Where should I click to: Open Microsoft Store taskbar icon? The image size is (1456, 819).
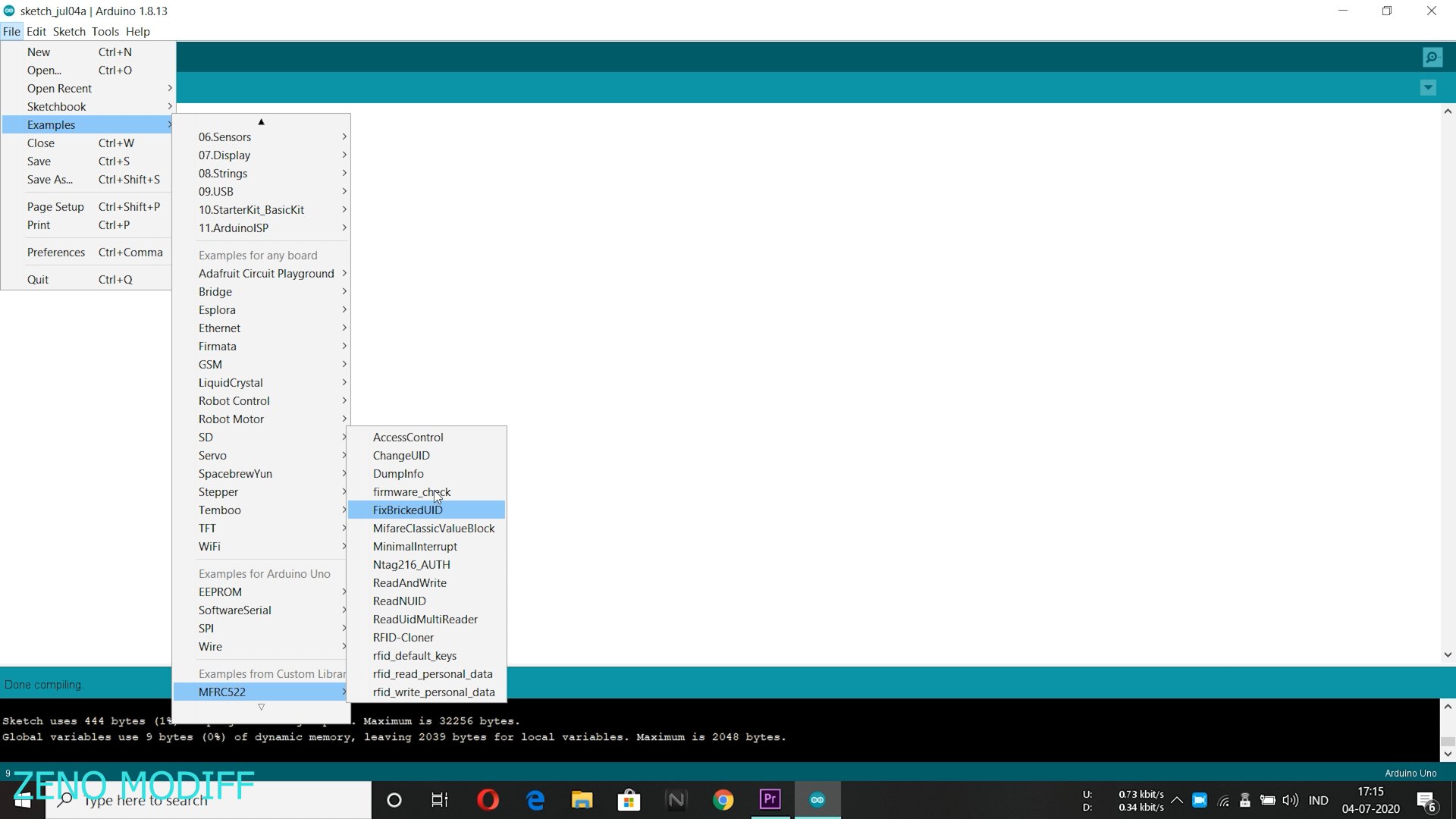pos(629,800)
